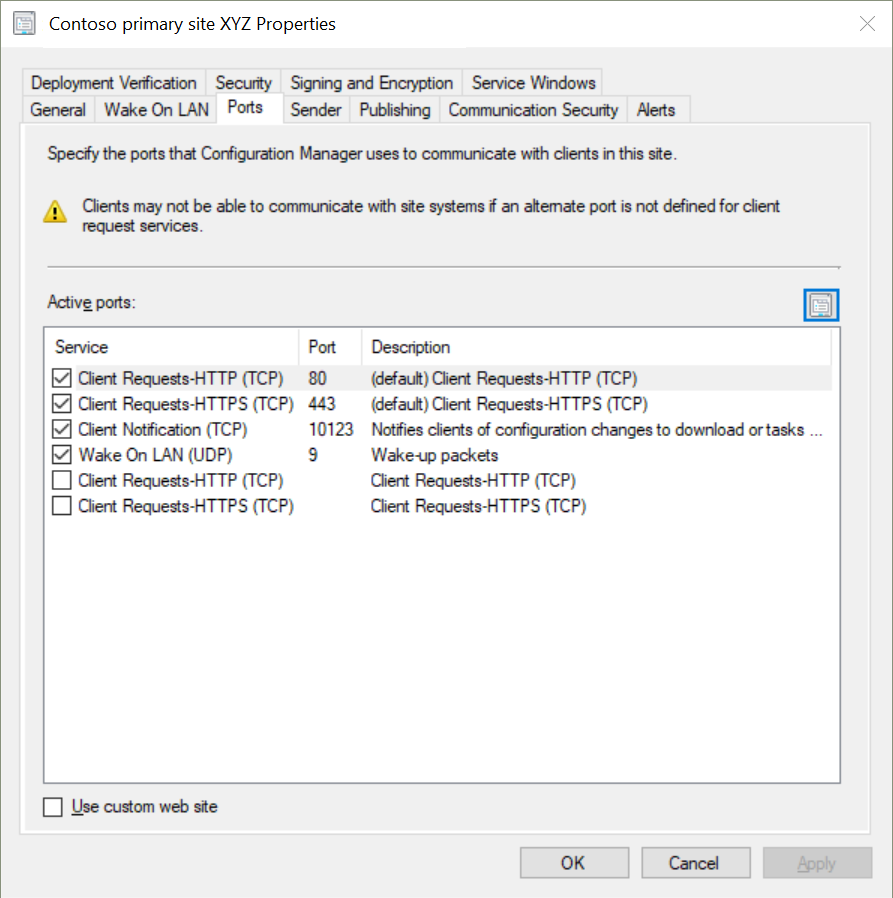The image size is (893, 898).
Task: Select the Signing and Encryption tab
Action: click(x=371, y=82)
